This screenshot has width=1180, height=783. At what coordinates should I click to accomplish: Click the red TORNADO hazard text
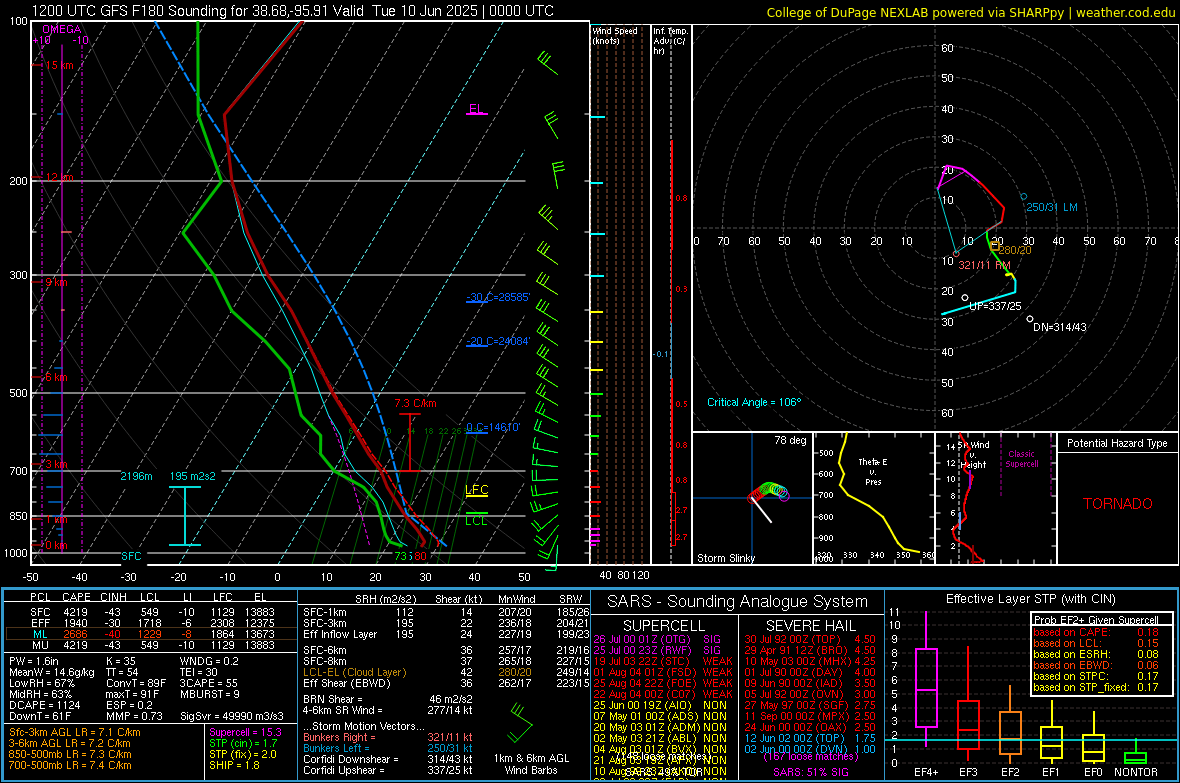click(1118, 504)
